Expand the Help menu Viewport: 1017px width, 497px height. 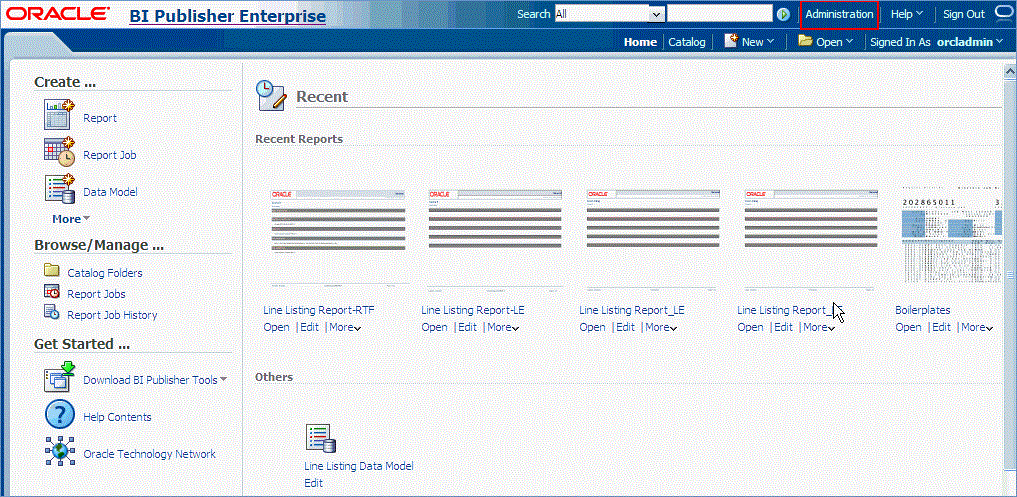point(907,14)
